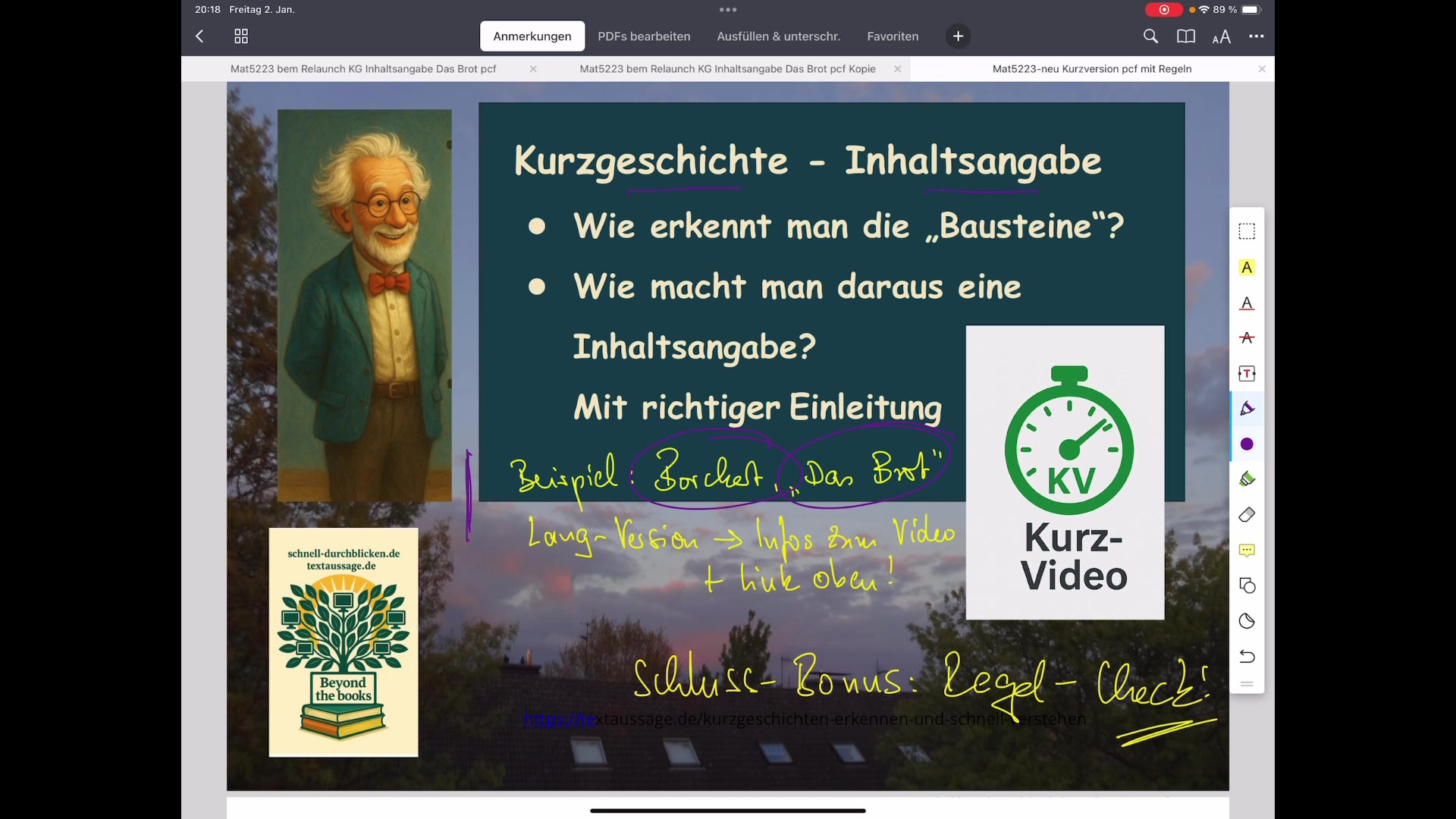1456x819 pixels.
Task: Select the Highlight text tool
Action: (1247, 267)
